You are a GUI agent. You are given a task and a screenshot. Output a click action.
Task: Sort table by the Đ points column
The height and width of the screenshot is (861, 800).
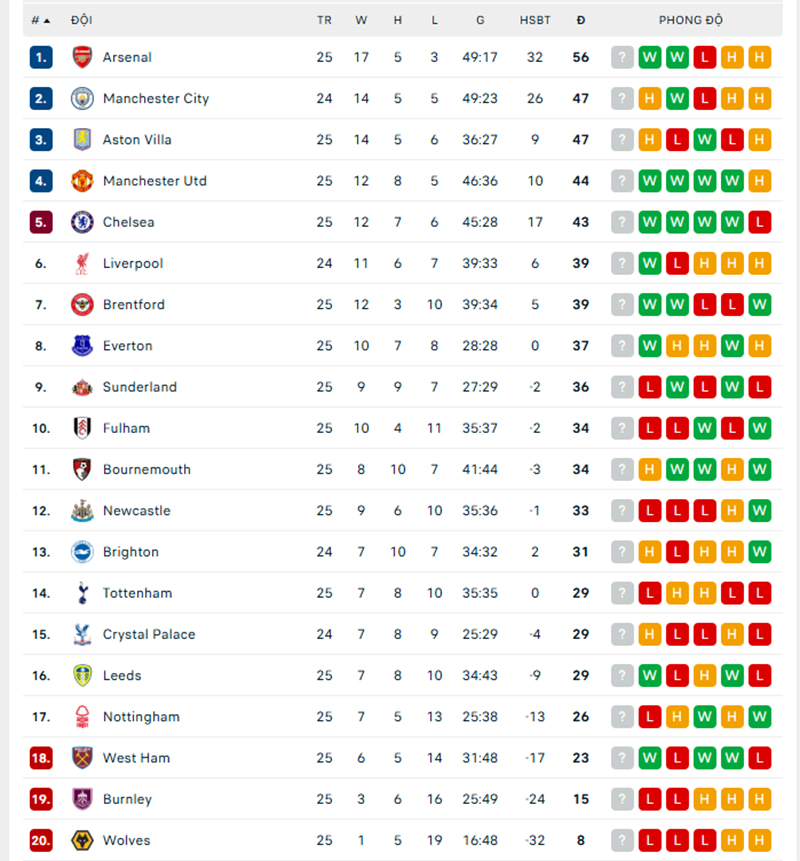pos(581,20)
